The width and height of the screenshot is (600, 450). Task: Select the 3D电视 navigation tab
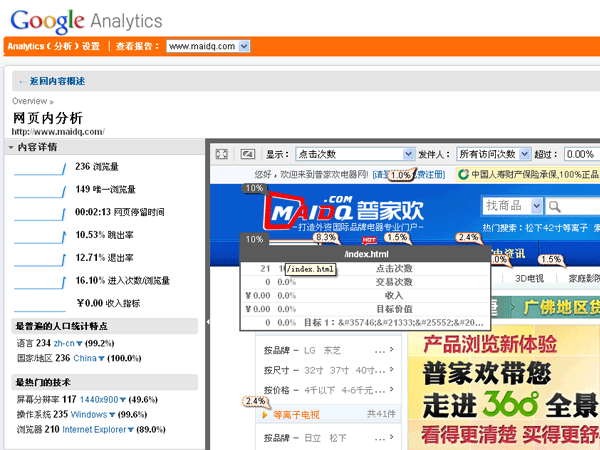tap(529, 279)
